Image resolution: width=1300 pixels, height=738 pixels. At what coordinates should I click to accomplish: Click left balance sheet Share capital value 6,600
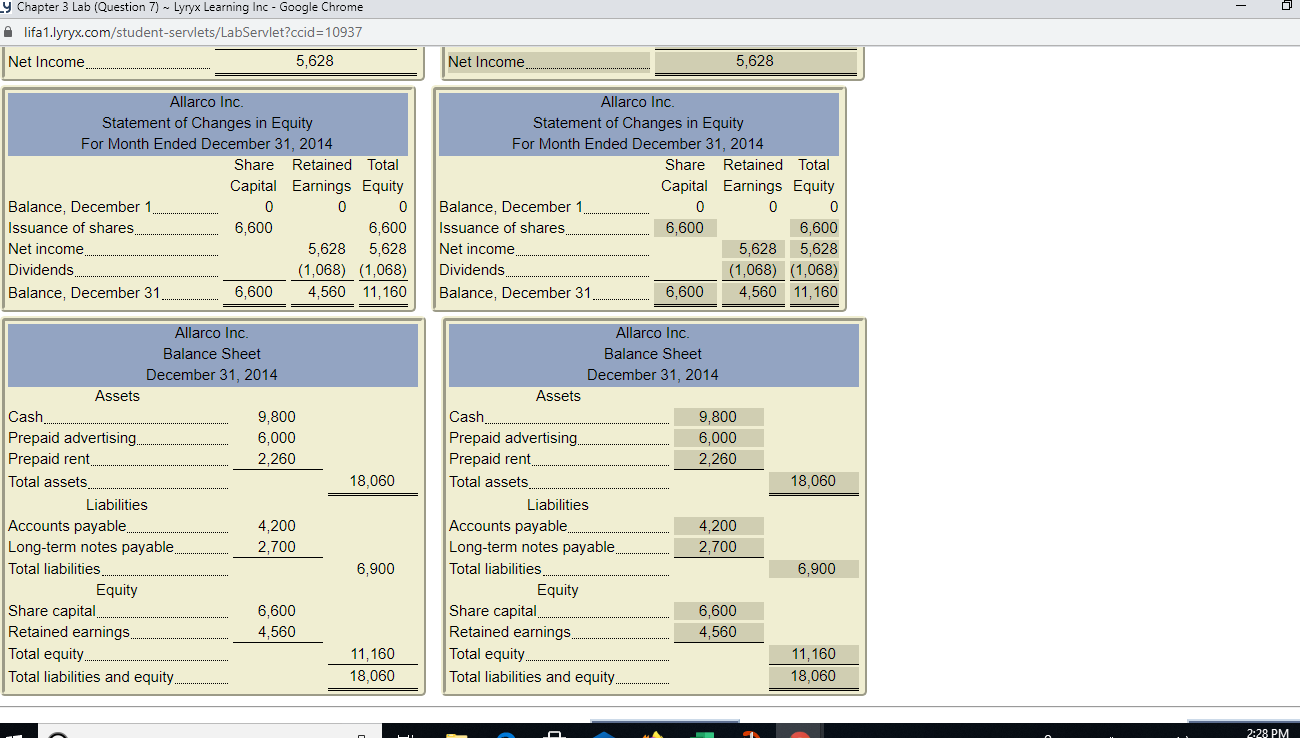277,611
